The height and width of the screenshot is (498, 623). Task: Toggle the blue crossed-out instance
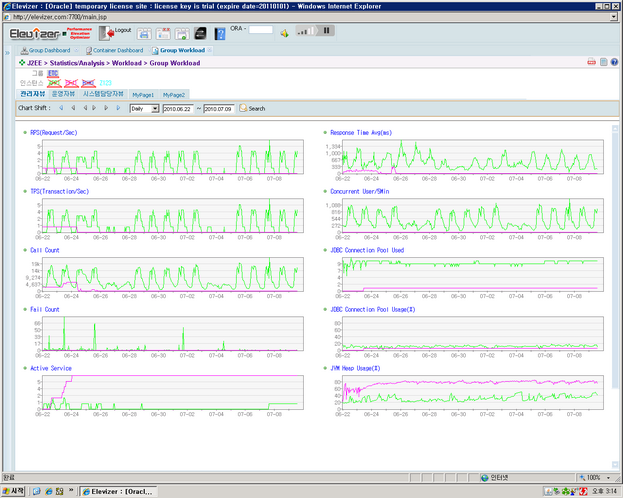click(x=88, y=83)
